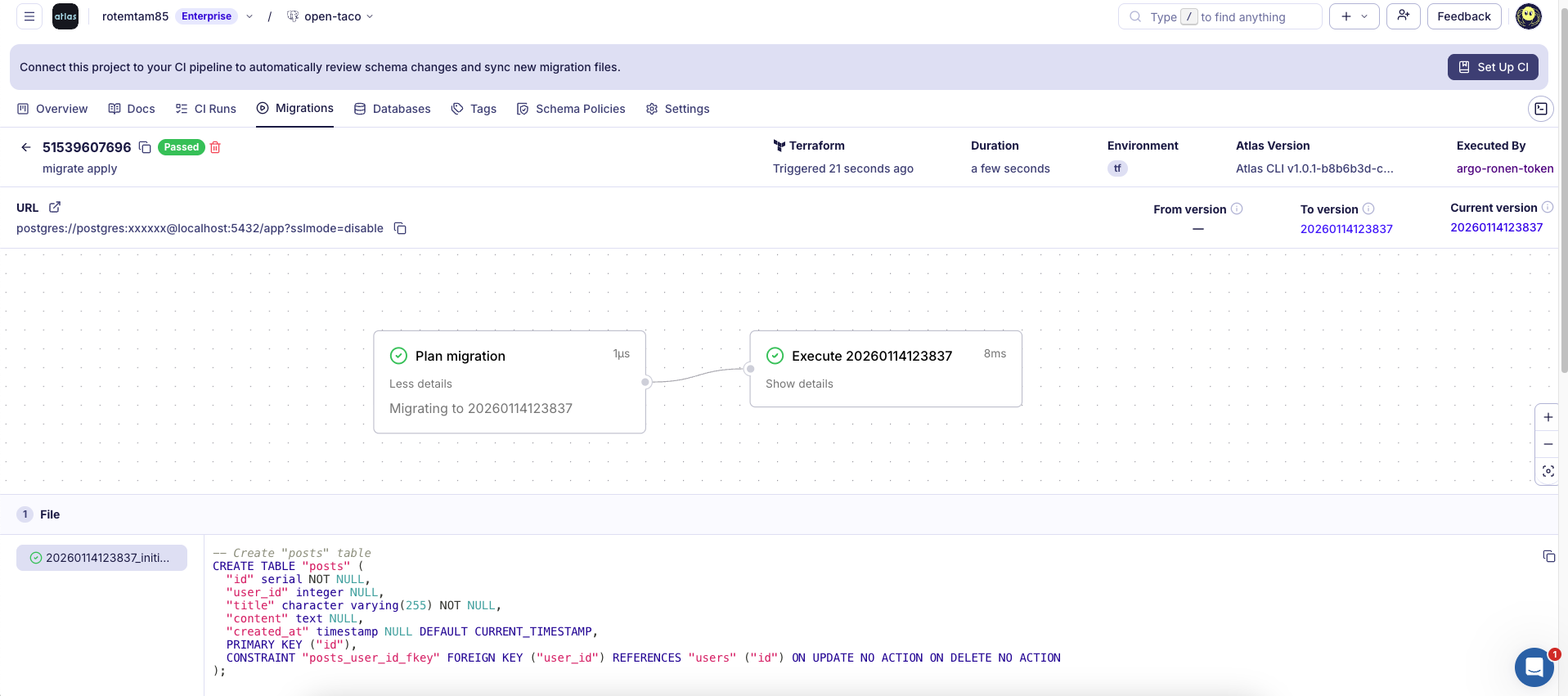Fit the graph view to screen
Screen dimensions: 1568x696
1548,471
